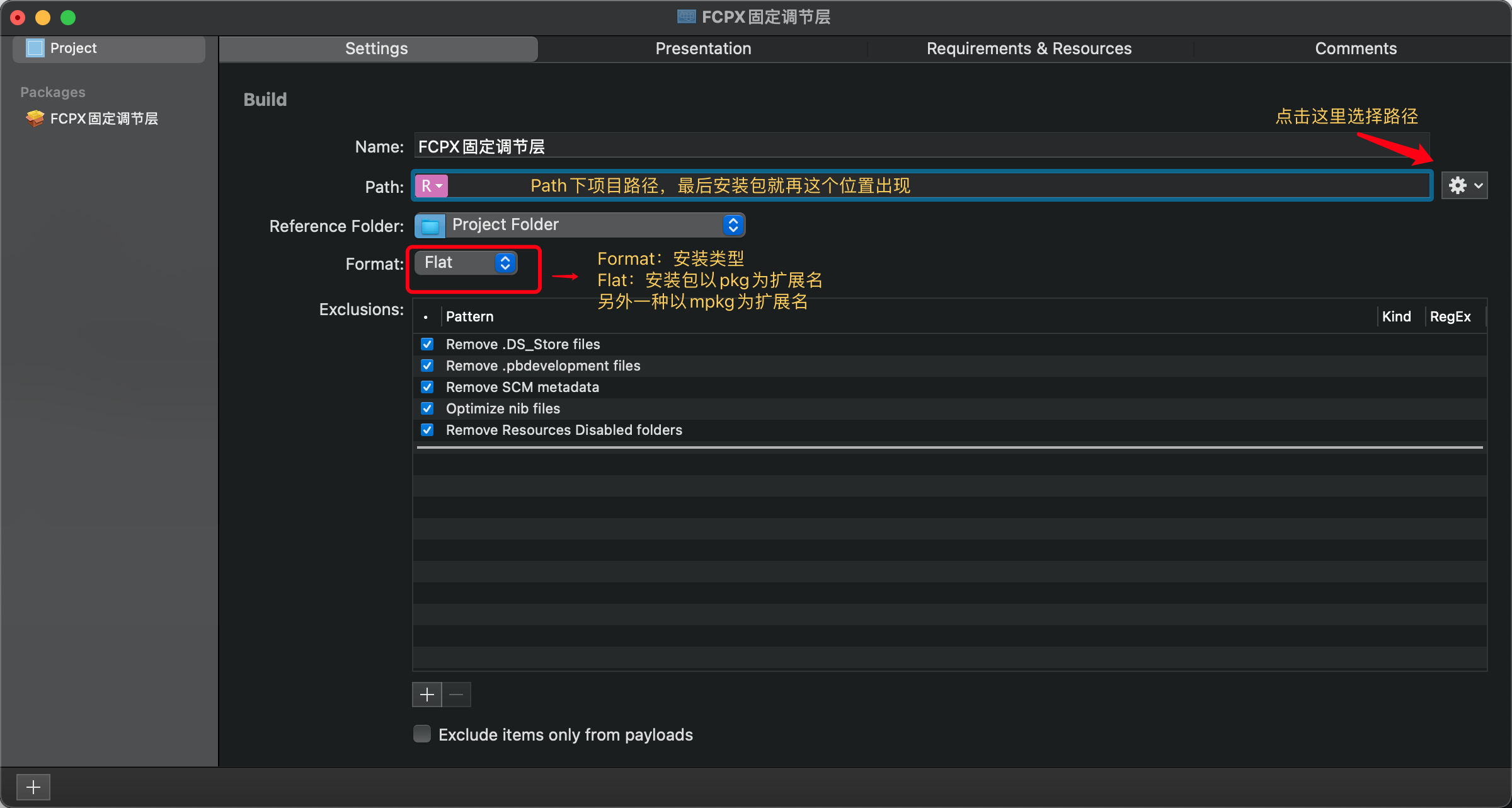
Task: Click the Path input field to edit
Action: pyautogui.click(x=920, y=186)
